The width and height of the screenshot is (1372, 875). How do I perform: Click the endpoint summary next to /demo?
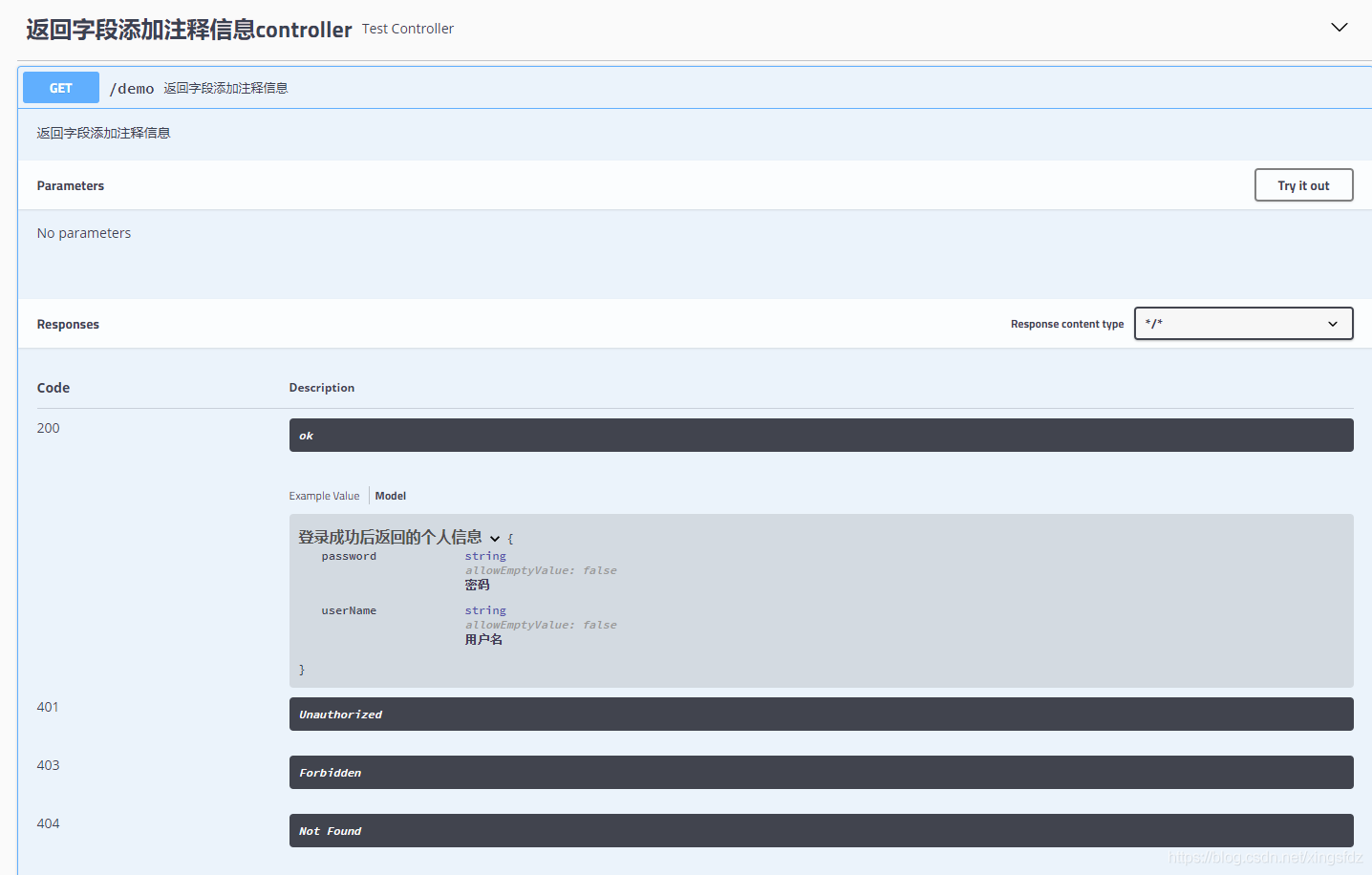(x=225, y=88)
